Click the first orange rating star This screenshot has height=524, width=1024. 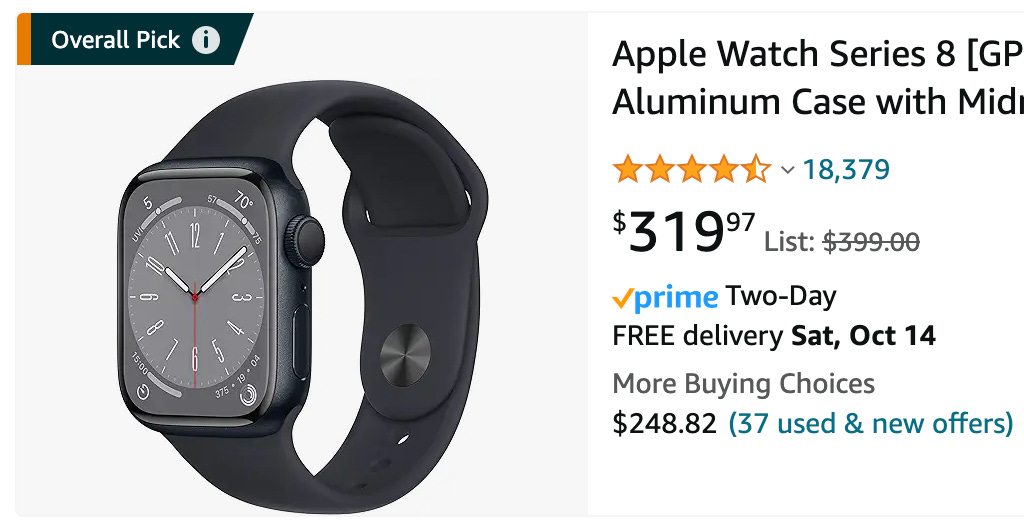tap(628, 169)
